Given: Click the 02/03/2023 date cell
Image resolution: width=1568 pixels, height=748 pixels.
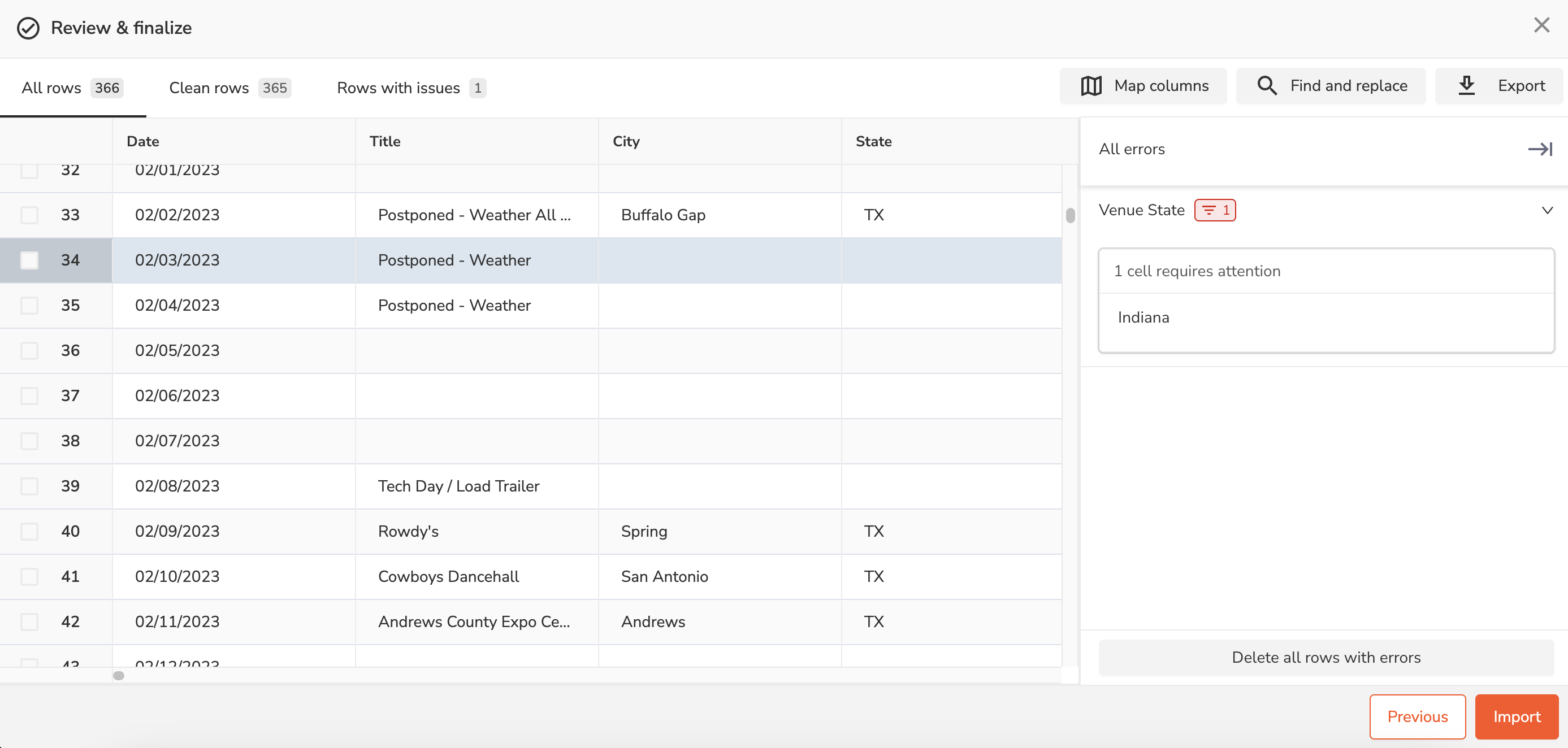Looking at the screenshot, I should 234,260.
